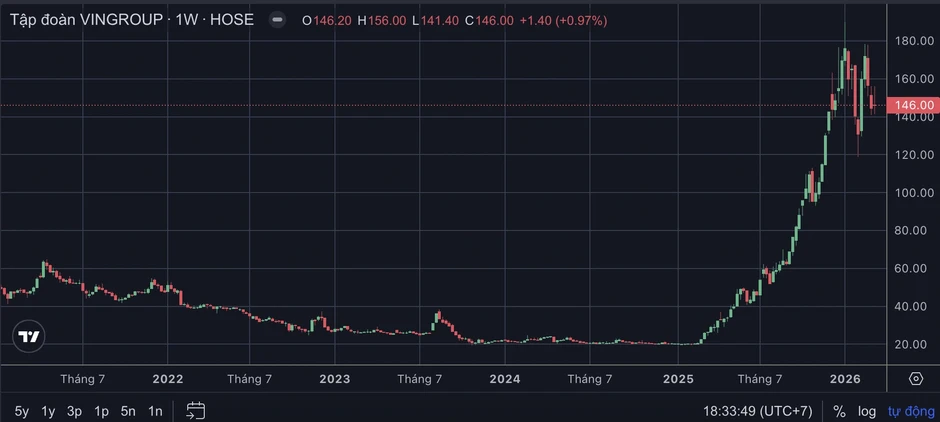Open timezone menu at 18:33:49 (UTC+7)
This screenshot has height=422, width=940.
pyautogui.click(x=758, y=411)
